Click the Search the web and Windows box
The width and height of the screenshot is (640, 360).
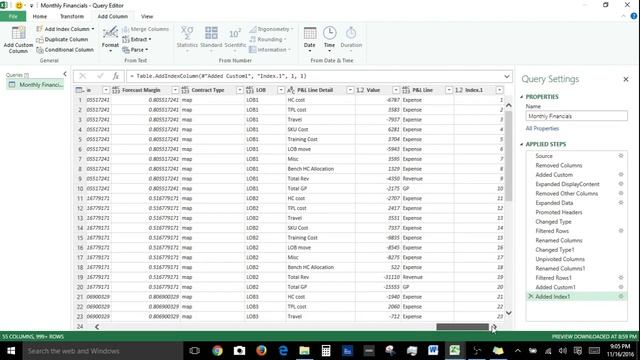(102, 351)
